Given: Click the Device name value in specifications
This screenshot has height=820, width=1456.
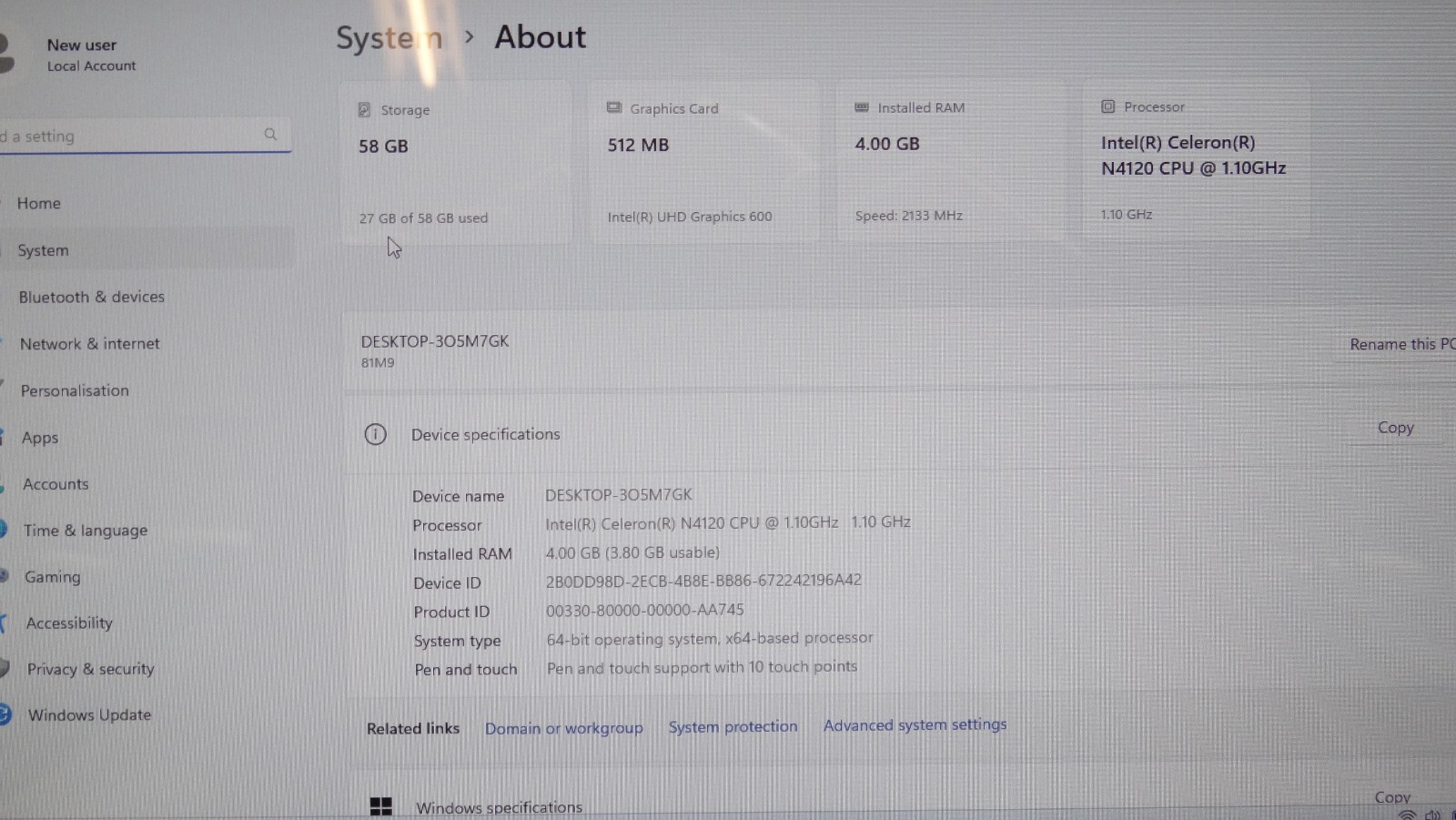Looking at the screenshot, I should click(619, 494).
